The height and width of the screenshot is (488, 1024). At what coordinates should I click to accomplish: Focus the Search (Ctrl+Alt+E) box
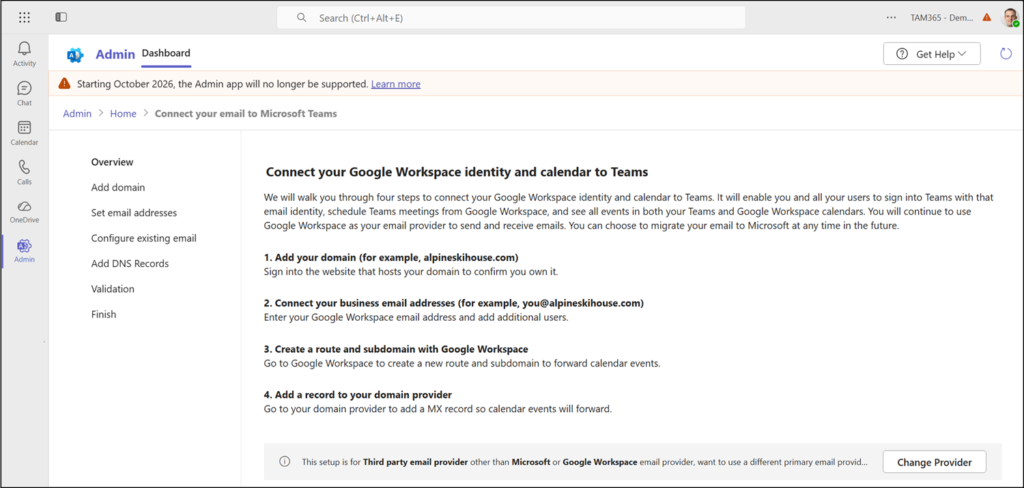pos(511,18)
